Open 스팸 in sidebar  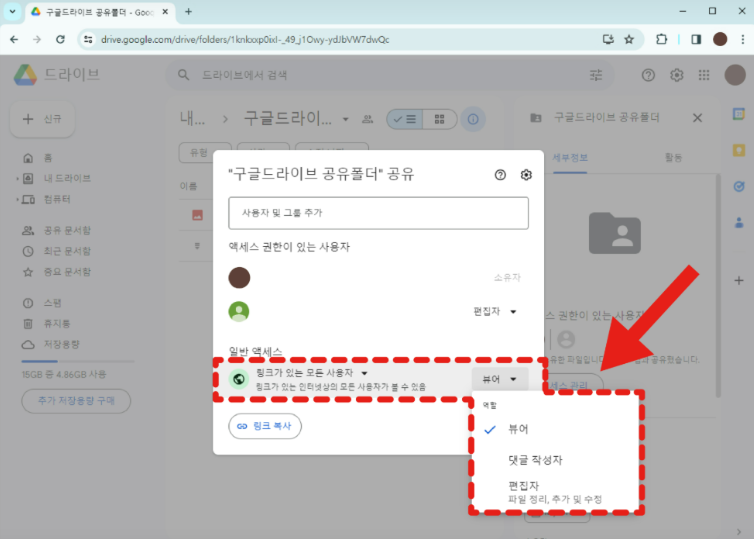tap(52, 303)
